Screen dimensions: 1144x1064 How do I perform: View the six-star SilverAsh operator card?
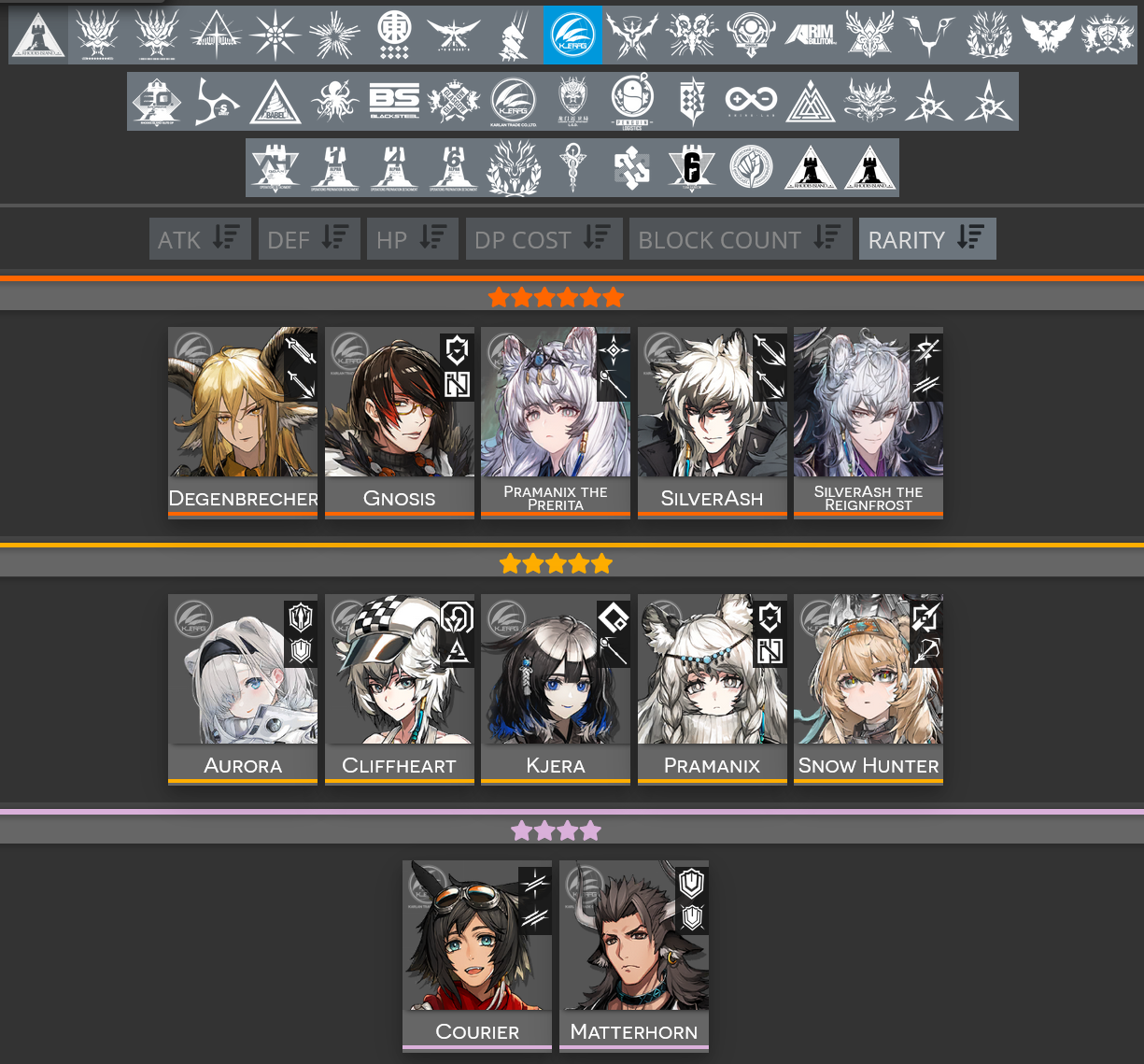tap(713, 422)
